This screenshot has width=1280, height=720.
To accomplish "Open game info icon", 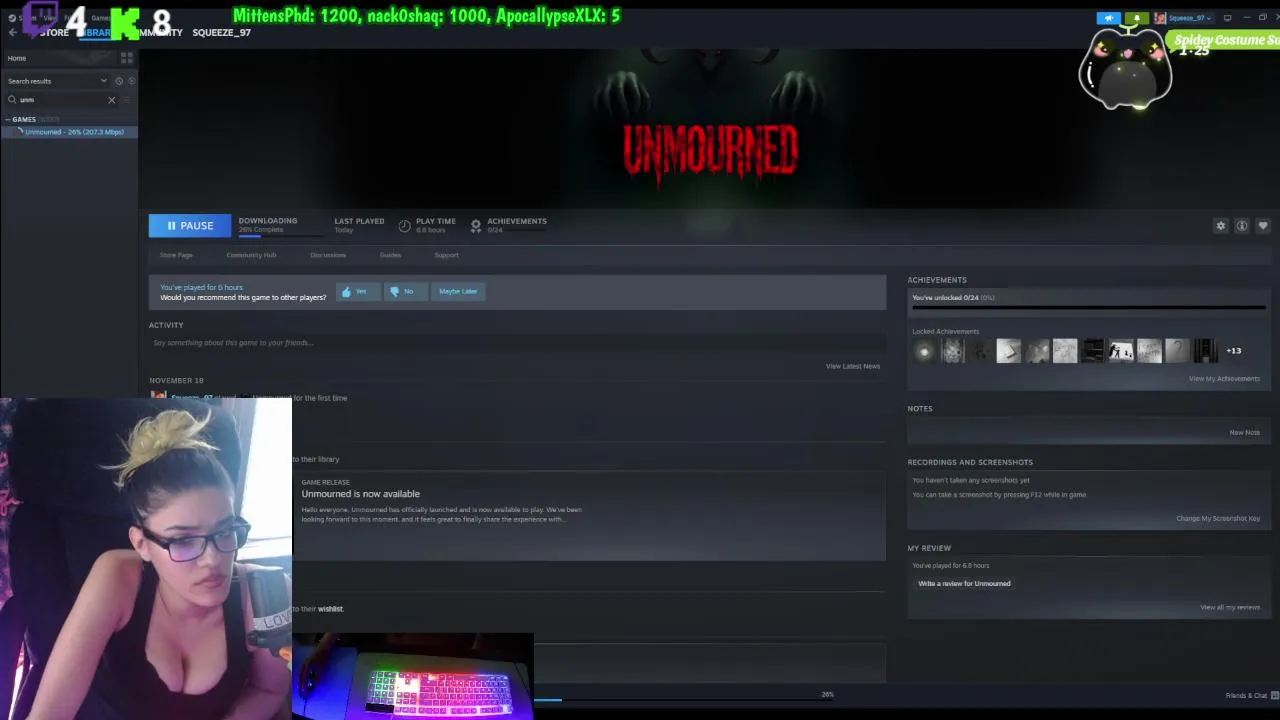I will [1242, 226].
